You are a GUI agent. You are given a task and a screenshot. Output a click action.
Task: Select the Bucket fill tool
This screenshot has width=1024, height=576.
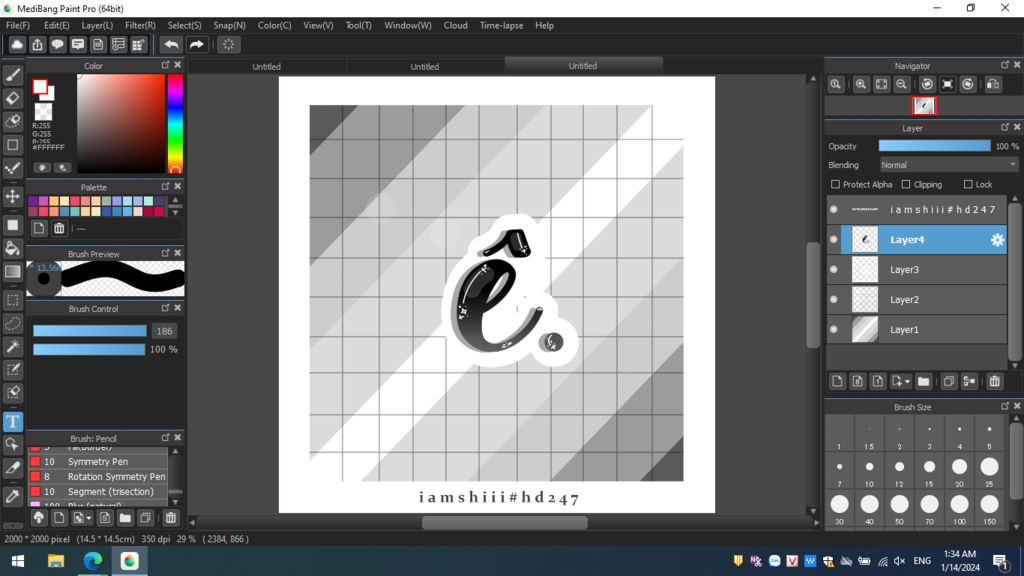pos(12,248)
